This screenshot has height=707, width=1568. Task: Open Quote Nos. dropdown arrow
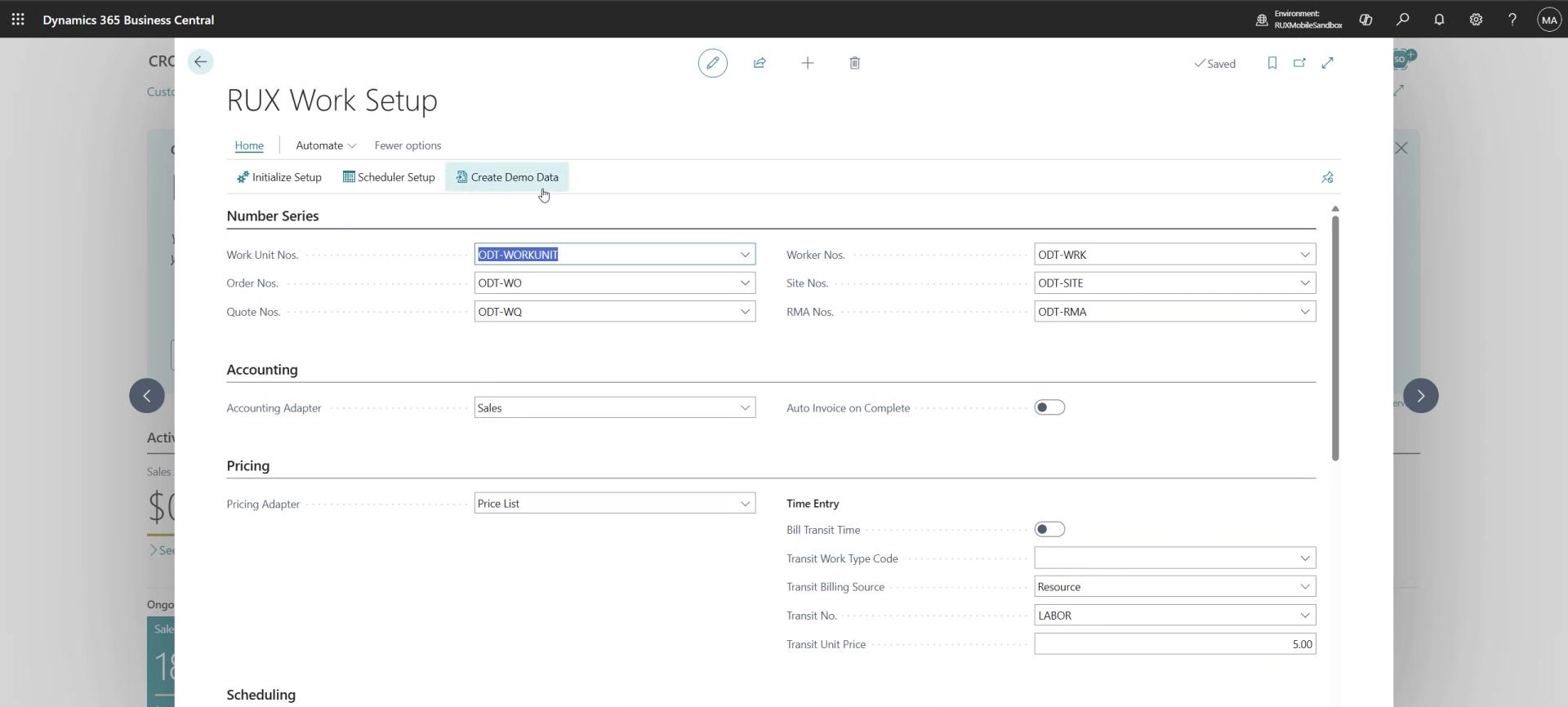pyautogui.click(x=745, y=312)
